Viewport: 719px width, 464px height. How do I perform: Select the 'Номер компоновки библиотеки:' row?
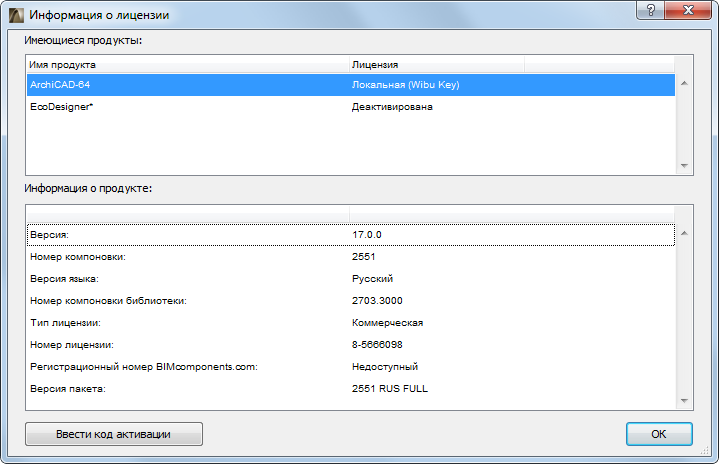point(351,301)
